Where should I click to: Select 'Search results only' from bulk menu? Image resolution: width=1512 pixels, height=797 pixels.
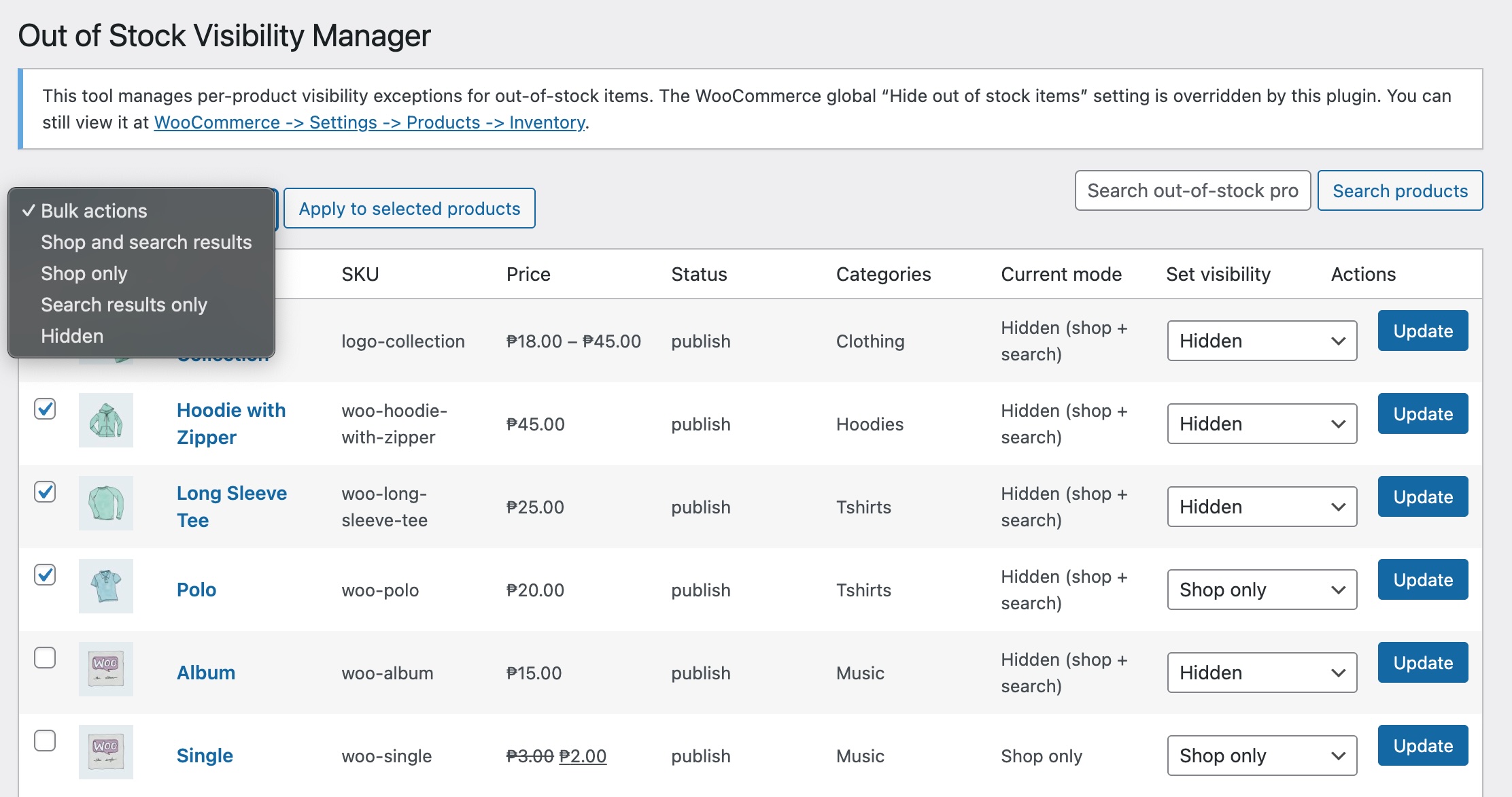[124, 305]
